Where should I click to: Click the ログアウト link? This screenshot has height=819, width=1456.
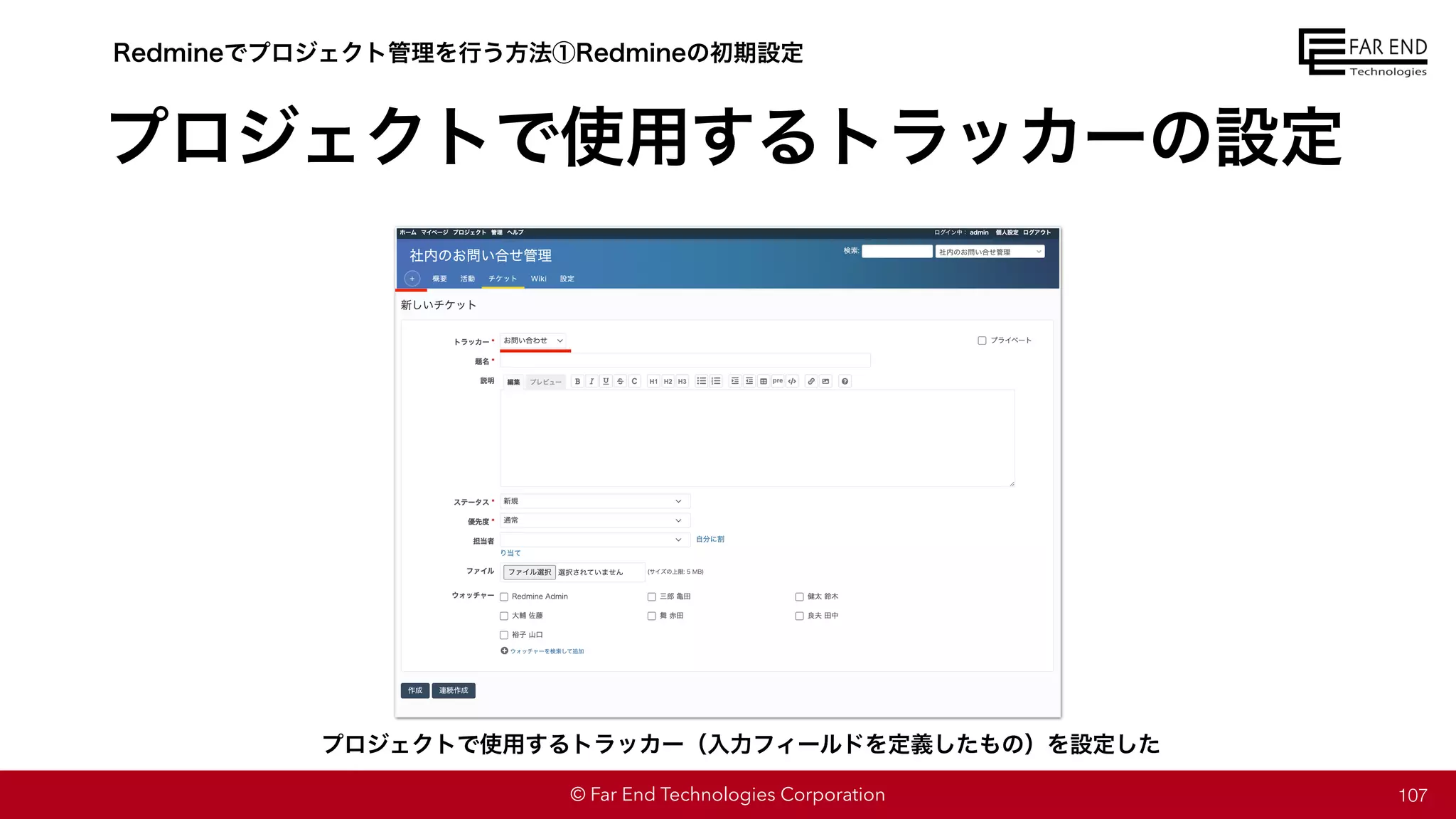(1037, 232)
